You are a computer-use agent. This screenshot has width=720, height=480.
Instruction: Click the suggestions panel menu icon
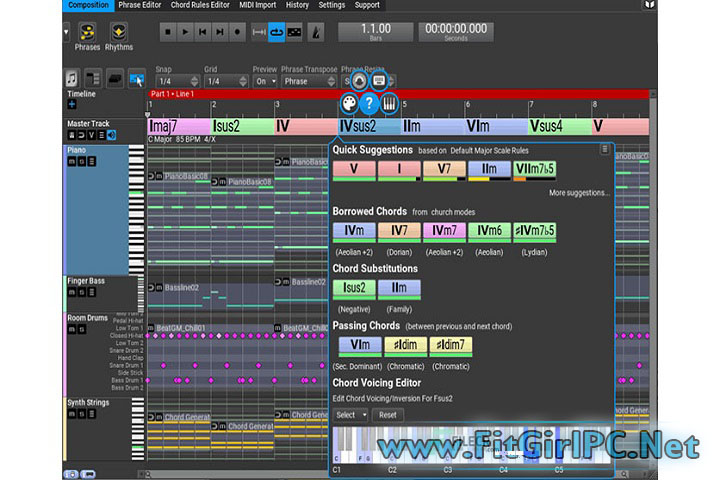[x=605, y=149]
